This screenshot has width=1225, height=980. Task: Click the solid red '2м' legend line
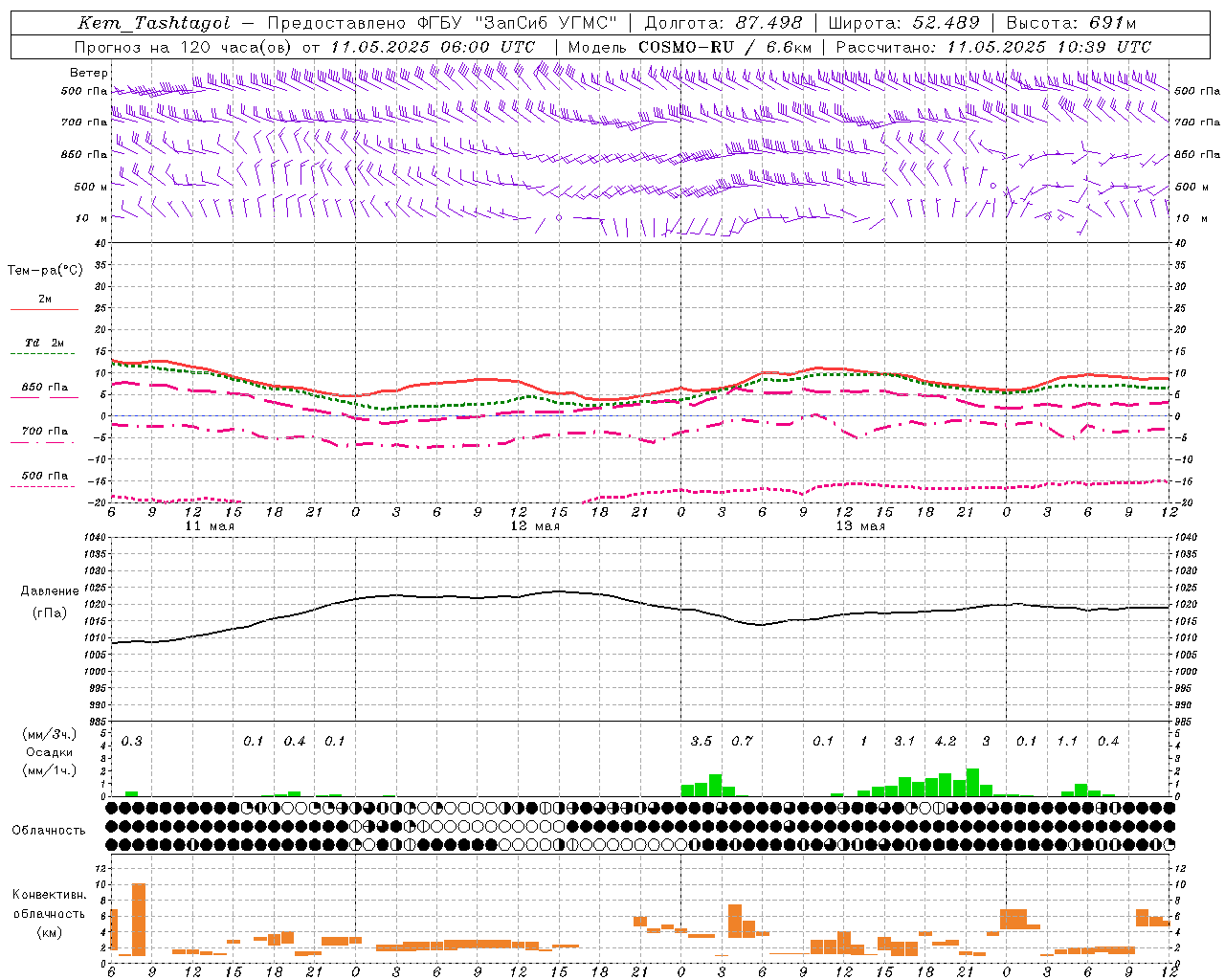pyautogui.click(x=44, y=309)
